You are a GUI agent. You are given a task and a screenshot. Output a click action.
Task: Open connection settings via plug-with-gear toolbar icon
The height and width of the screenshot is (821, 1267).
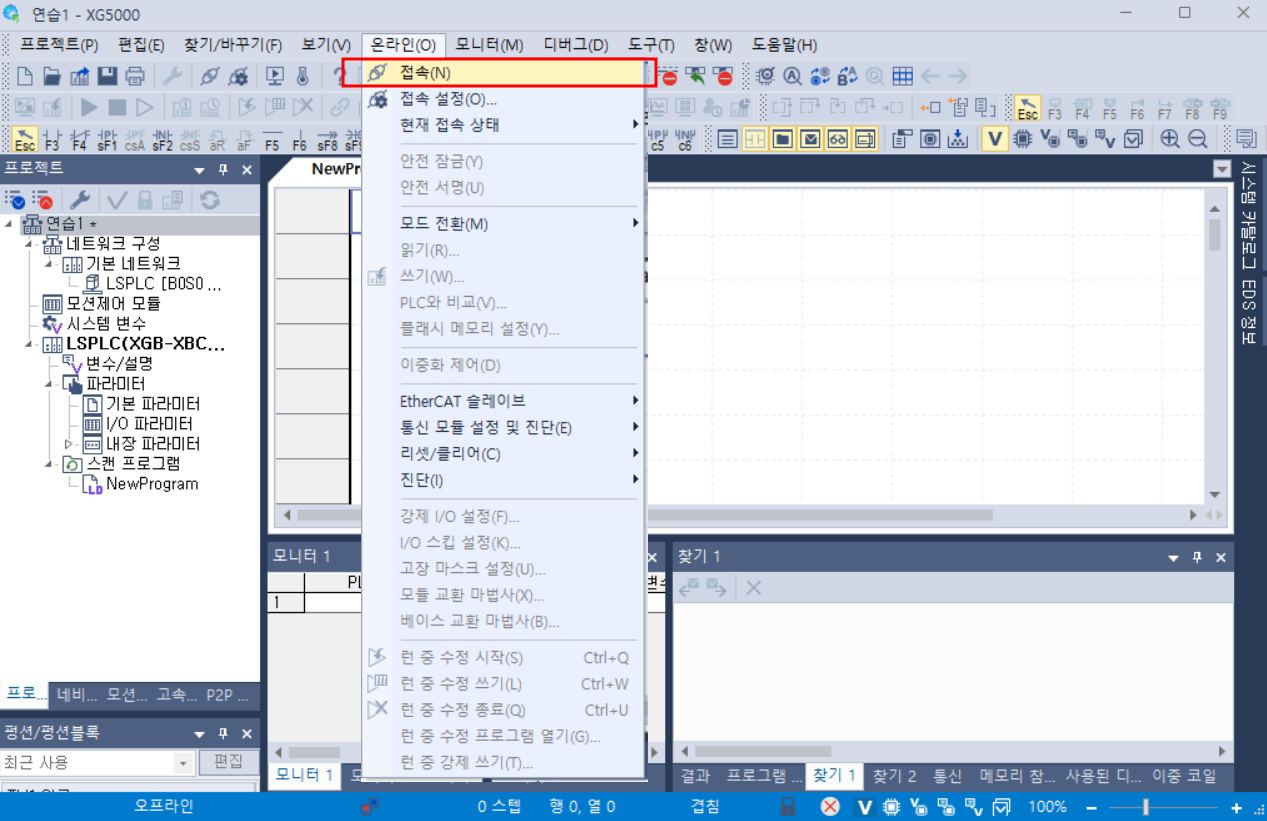238,76
